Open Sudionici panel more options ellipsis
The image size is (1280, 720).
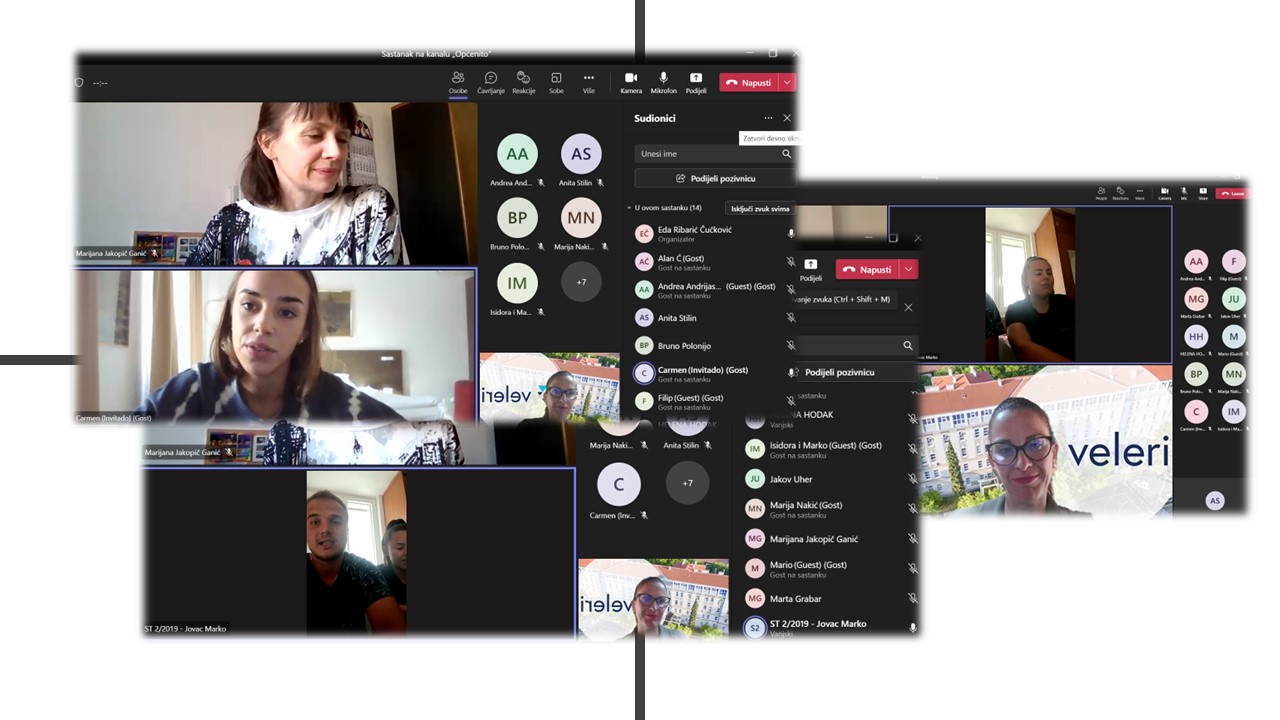768,118
